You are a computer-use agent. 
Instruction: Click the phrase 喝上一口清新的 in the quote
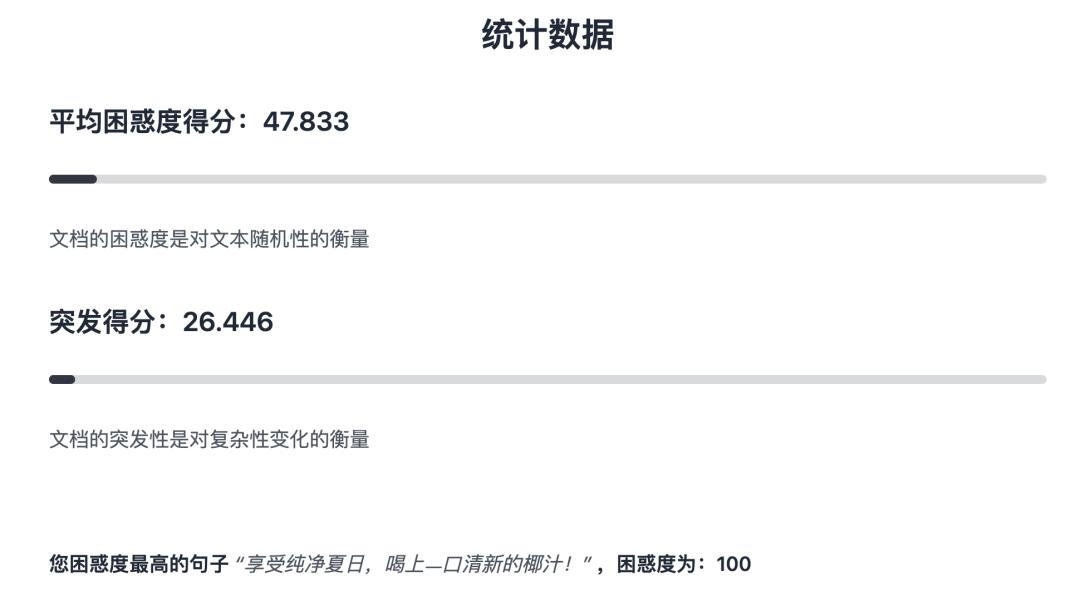coord(454,564)
